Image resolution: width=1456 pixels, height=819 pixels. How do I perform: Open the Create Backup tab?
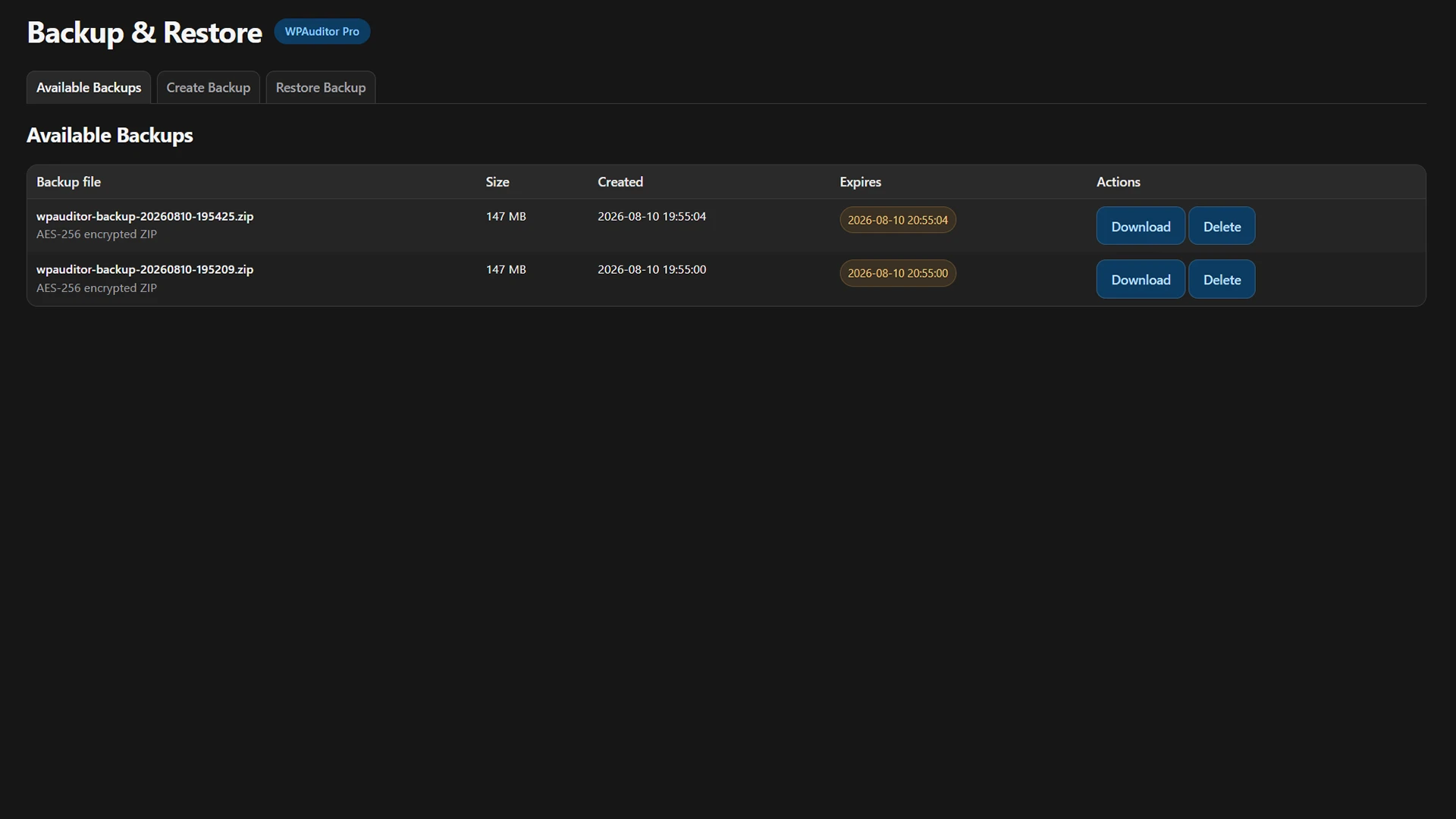pos(209,87)
